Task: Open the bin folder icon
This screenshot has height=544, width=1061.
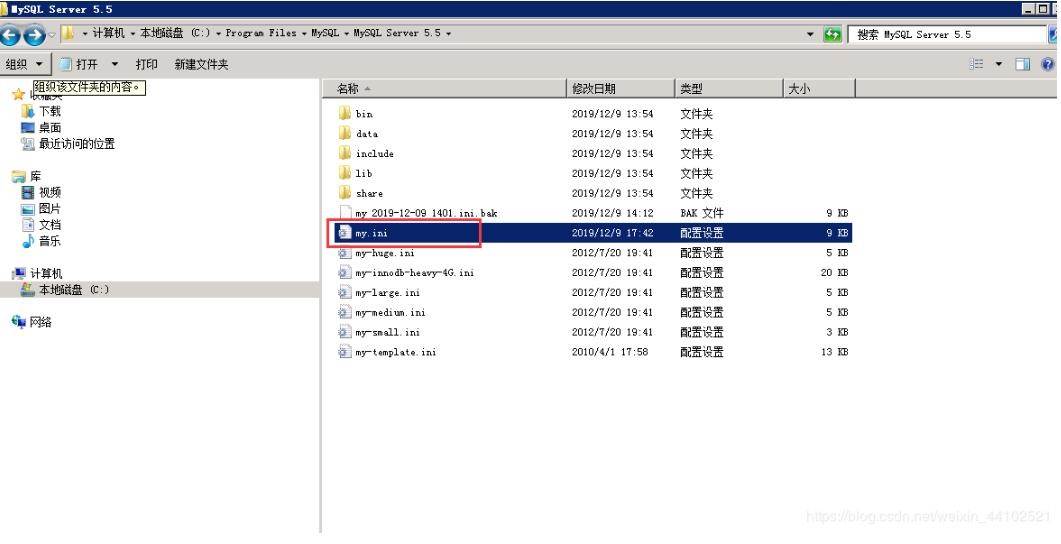Action: [x=345, y=113]
